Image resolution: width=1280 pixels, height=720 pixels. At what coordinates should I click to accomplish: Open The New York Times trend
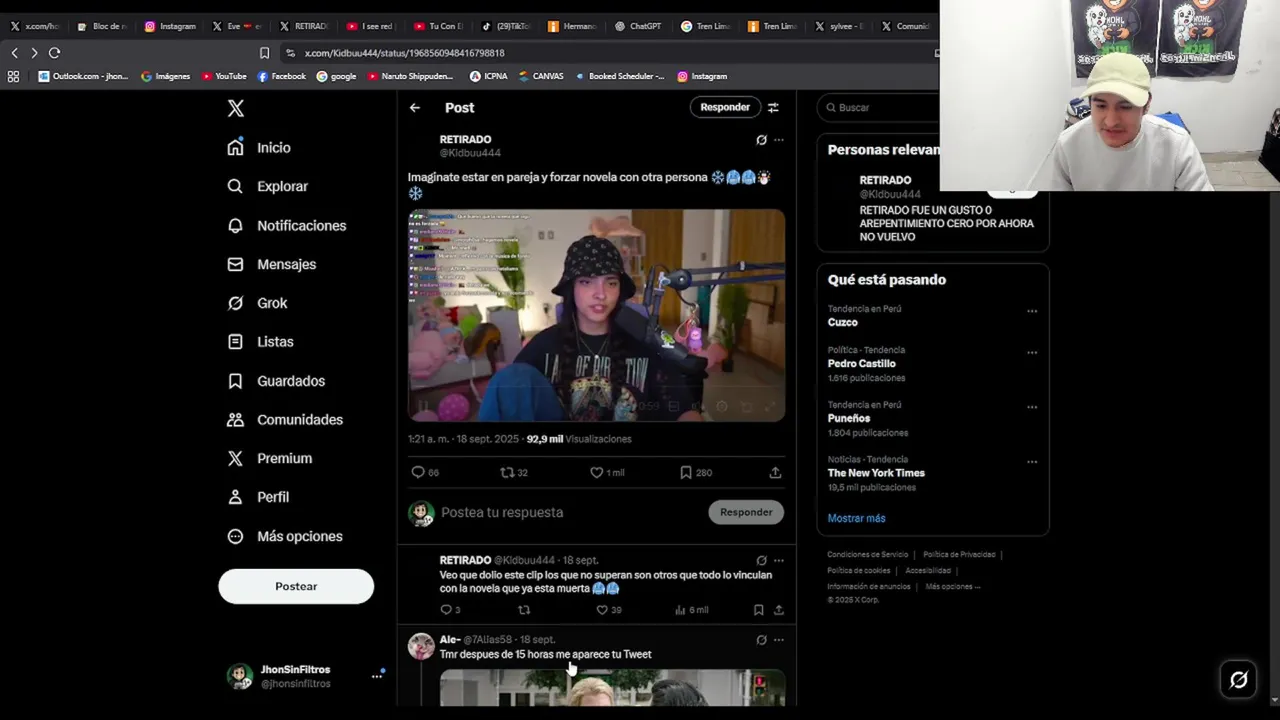tap(876, 473)
